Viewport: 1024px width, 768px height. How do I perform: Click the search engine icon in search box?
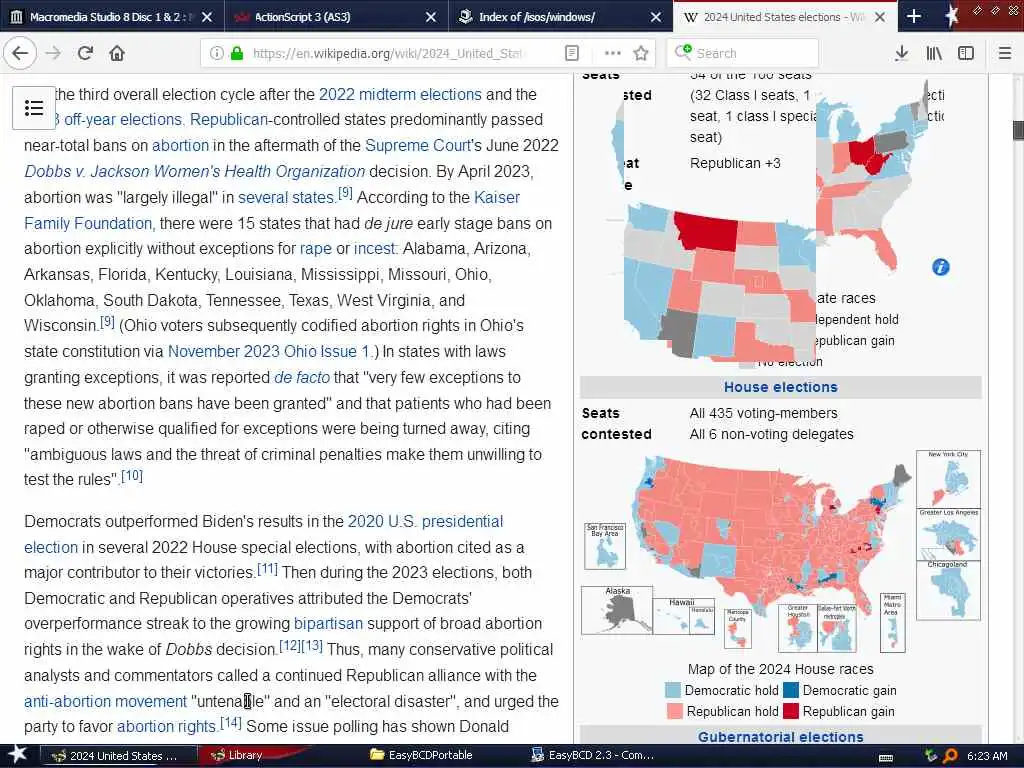683,52
